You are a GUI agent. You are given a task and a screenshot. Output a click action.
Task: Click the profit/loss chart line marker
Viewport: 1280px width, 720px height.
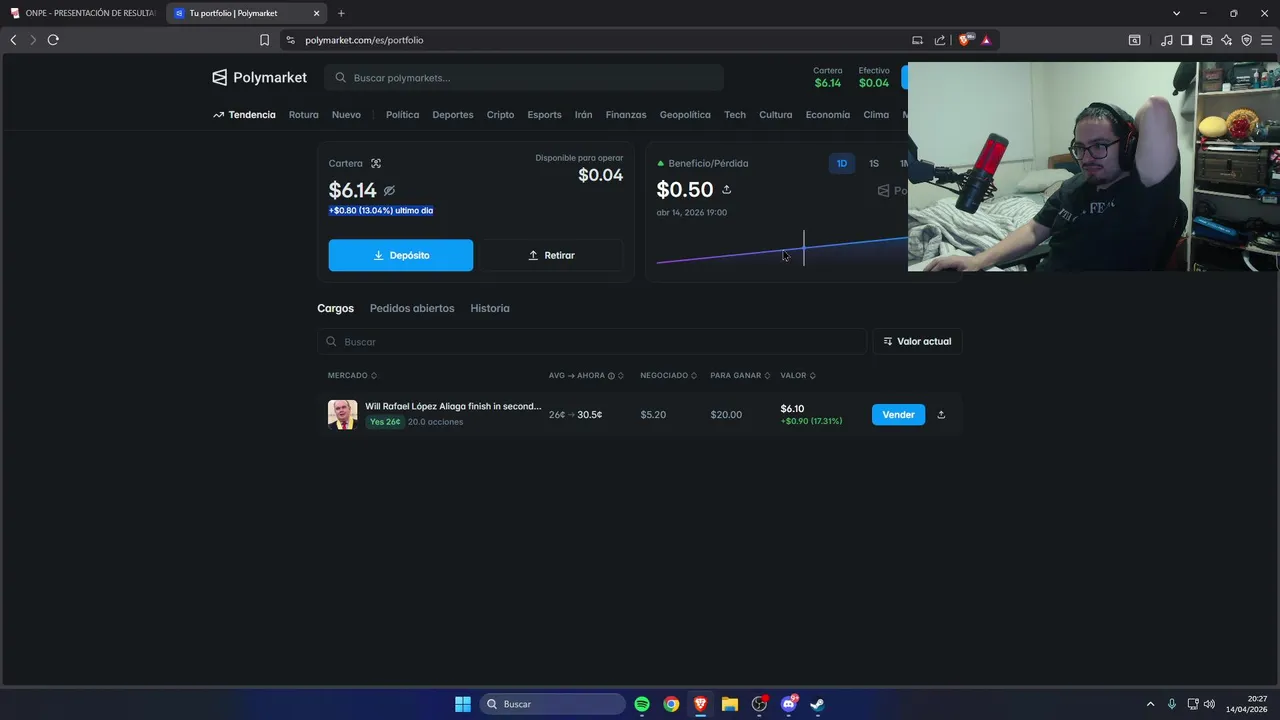point(803,248)
